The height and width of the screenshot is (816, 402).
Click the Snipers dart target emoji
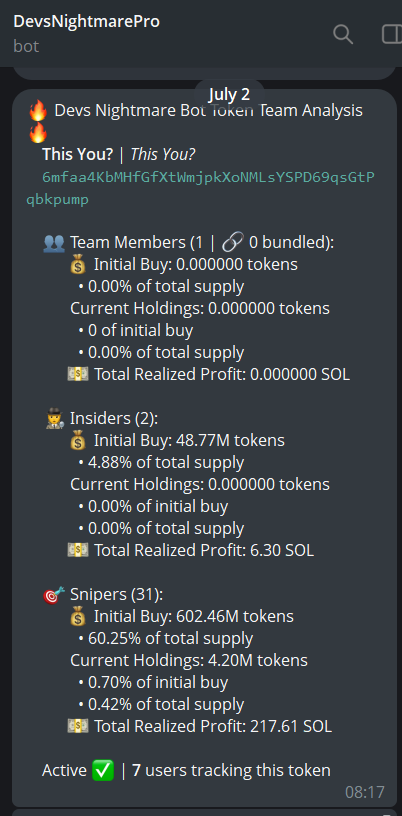54,594
